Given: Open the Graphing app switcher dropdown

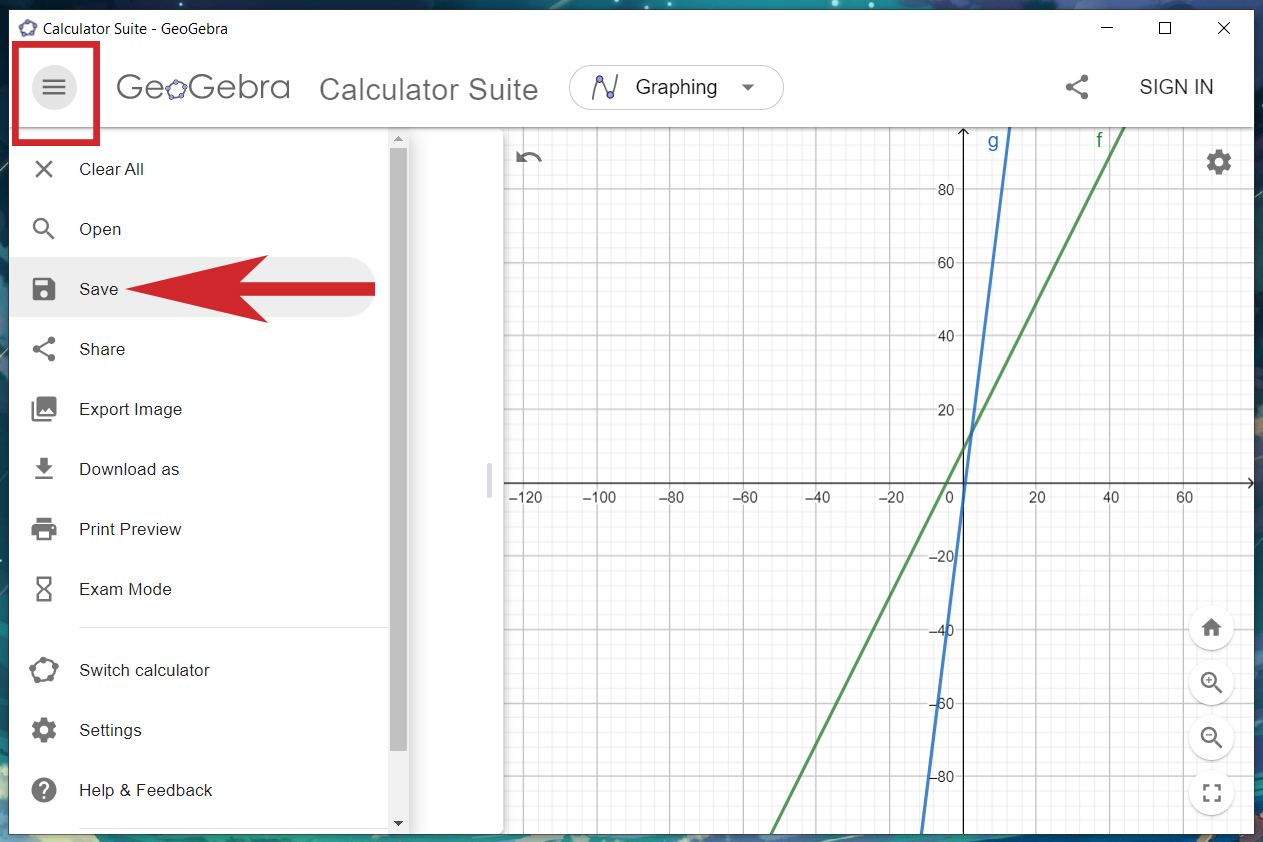Looking at the screenshot, I should point(676,88).
